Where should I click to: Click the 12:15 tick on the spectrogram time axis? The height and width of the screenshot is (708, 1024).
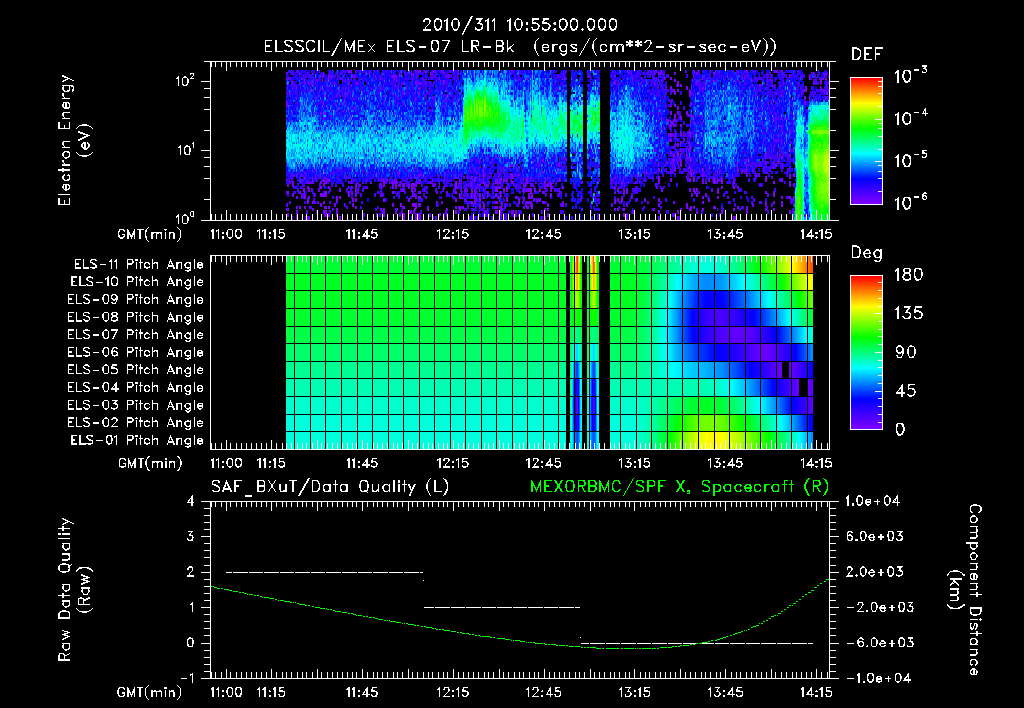tap(452, 234)
